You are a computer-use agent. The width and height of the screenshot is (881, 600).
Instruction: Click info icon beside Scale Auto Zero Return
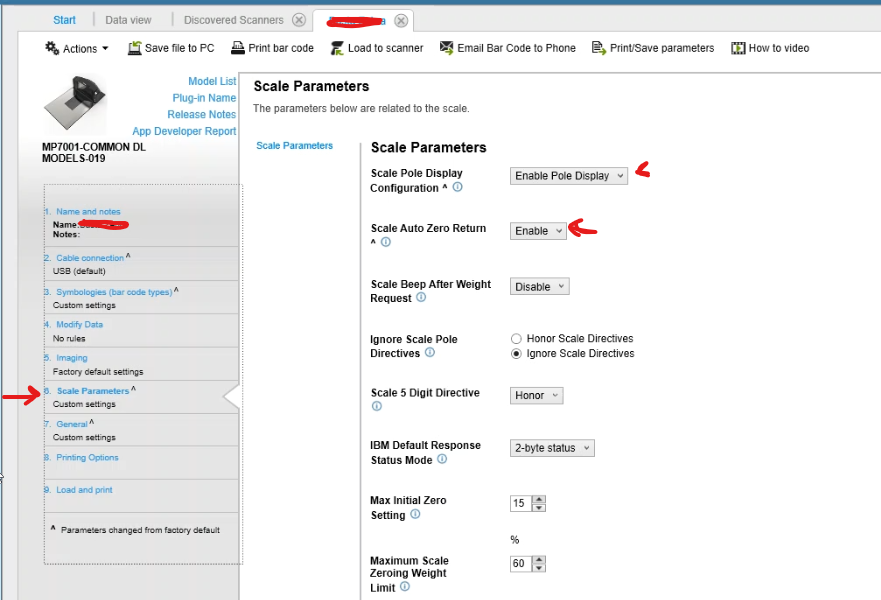(386, 242)
